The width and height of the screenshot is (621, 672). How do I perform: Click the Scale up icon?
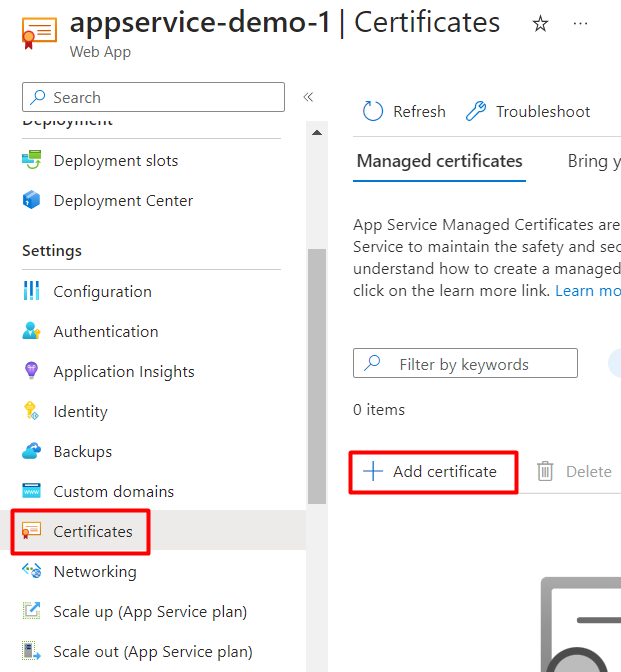31,611
